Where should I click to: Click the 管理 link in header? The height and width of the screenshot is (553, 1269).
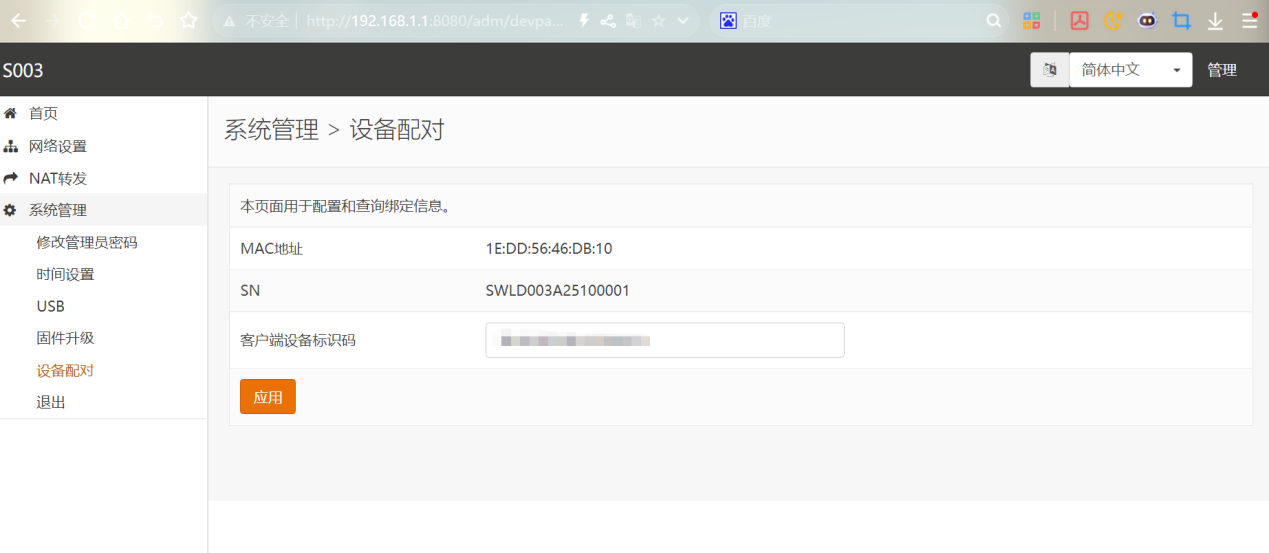[1221, 70]
